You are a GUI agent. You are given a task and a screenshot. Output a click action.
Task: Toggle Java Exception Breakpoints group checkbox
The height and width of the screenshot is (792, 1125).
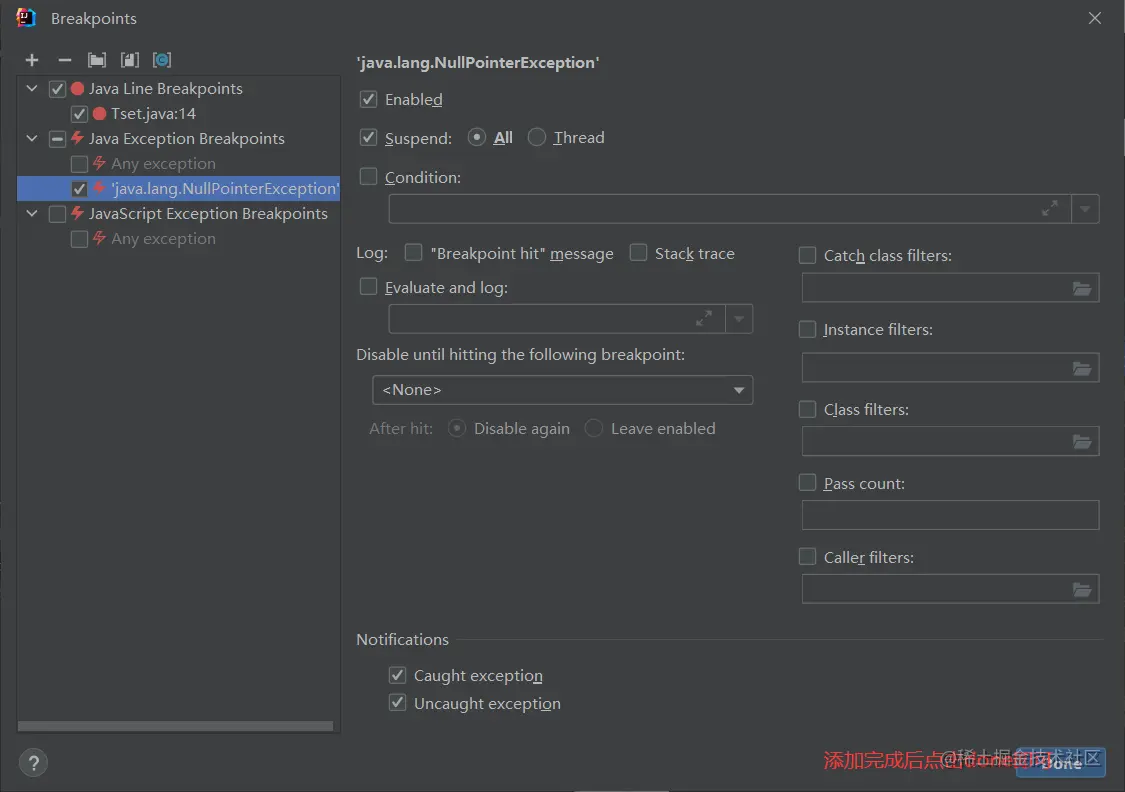pos(57,138)
